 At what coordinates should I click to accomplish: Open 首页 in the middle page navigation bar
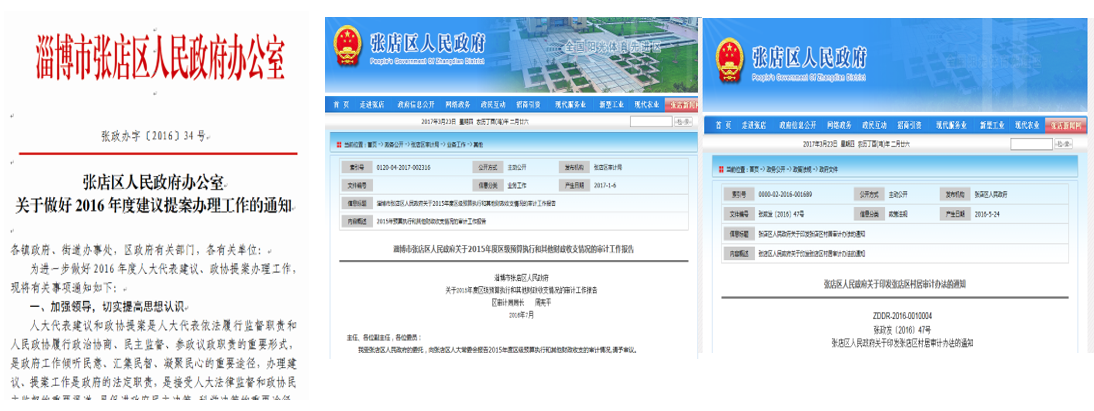point(341,103)
